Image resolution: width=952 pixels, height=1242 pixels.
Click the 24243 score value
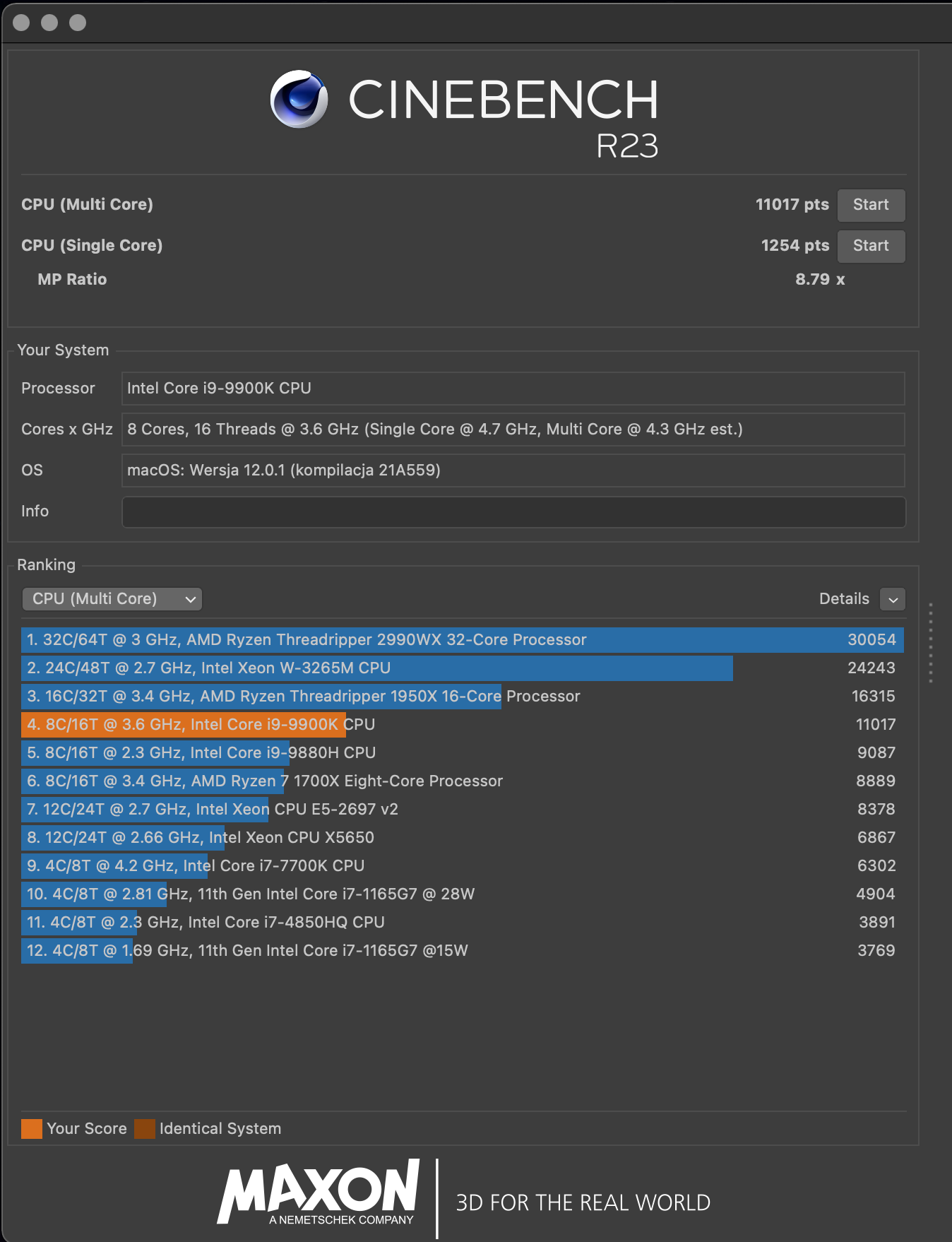871,668
